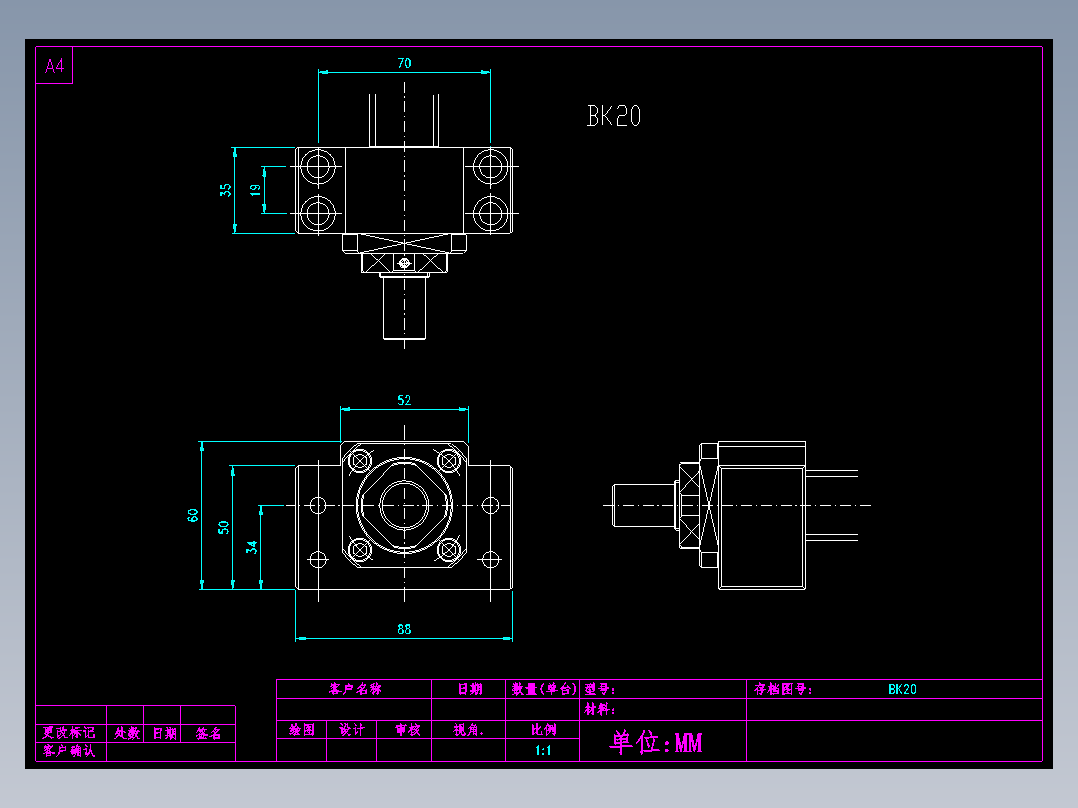Click the 50 dimension value

[x=223, y=527]
